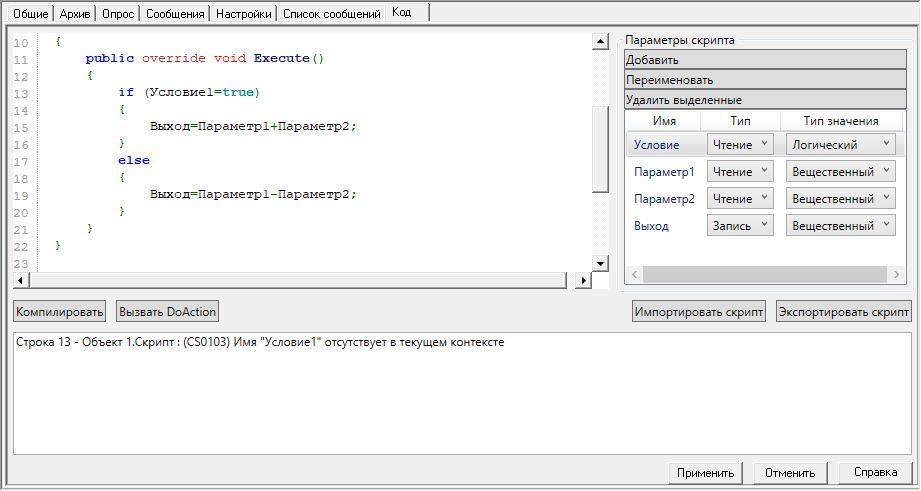Image resolution: width=921 pixels, height=491 pixels.
Task: Open the Запись type dropdown for Выход
Action: [x=740, y=226]
